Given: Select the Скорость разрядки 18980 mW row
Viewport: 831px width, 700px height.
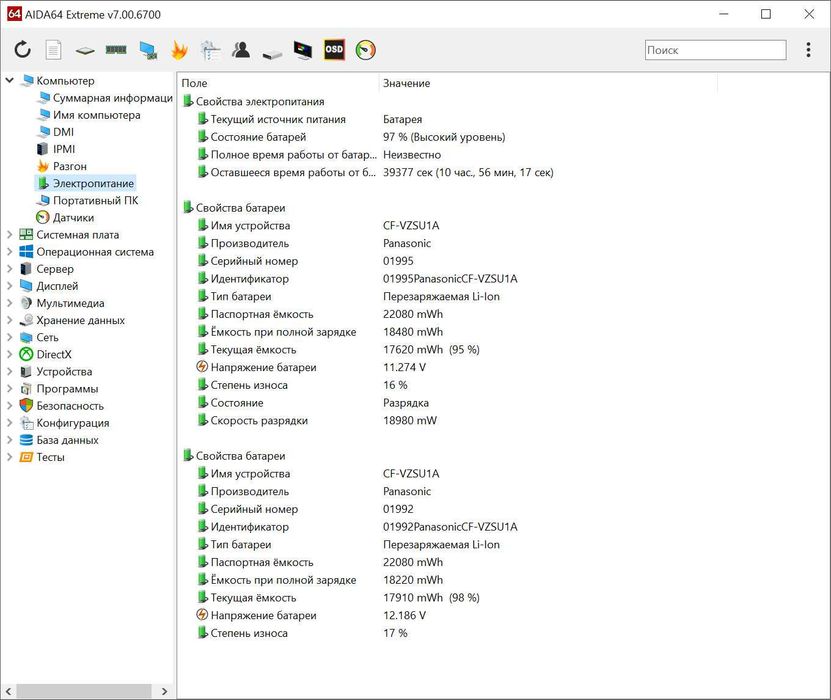Looking at the screenshot, I should click(x=317, y=420).
